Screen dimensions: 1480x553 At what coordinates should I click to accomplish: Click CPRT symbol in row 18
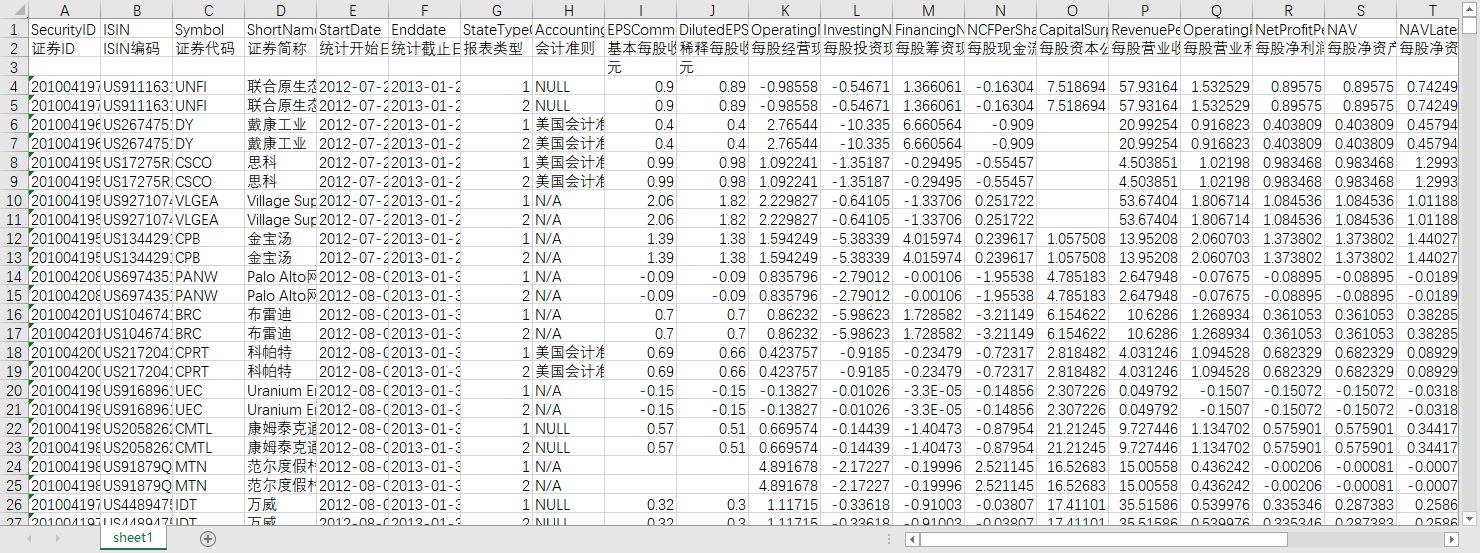click(208, 352)
